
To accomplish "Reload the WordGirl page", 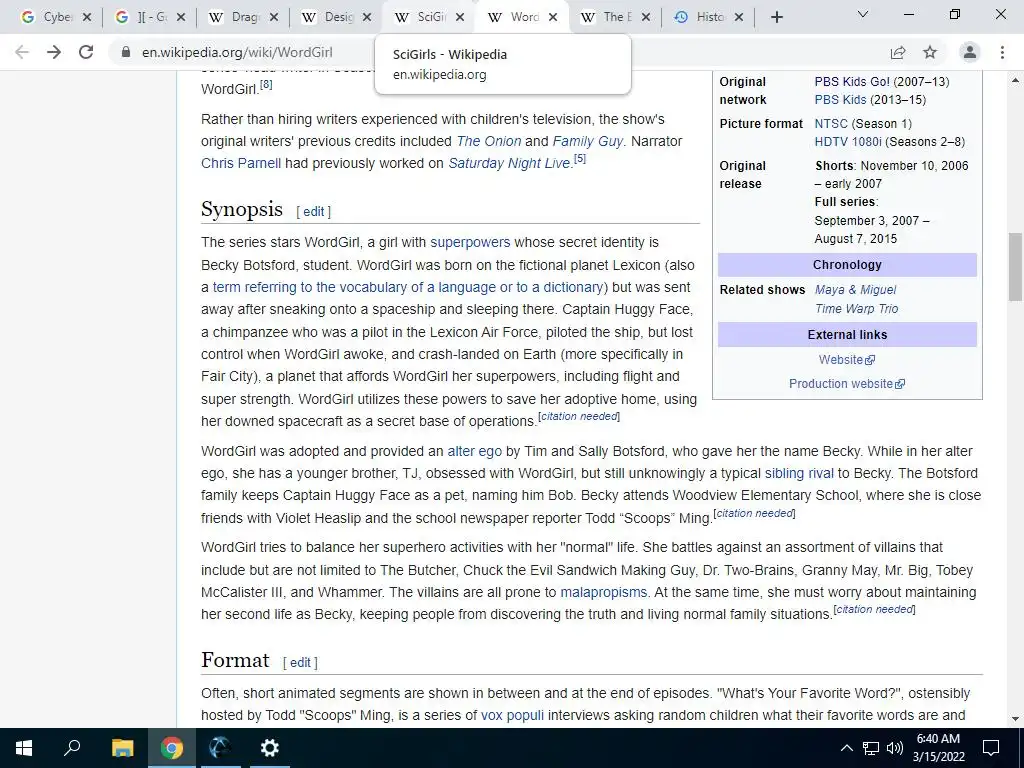I will (x=86, y=52).
